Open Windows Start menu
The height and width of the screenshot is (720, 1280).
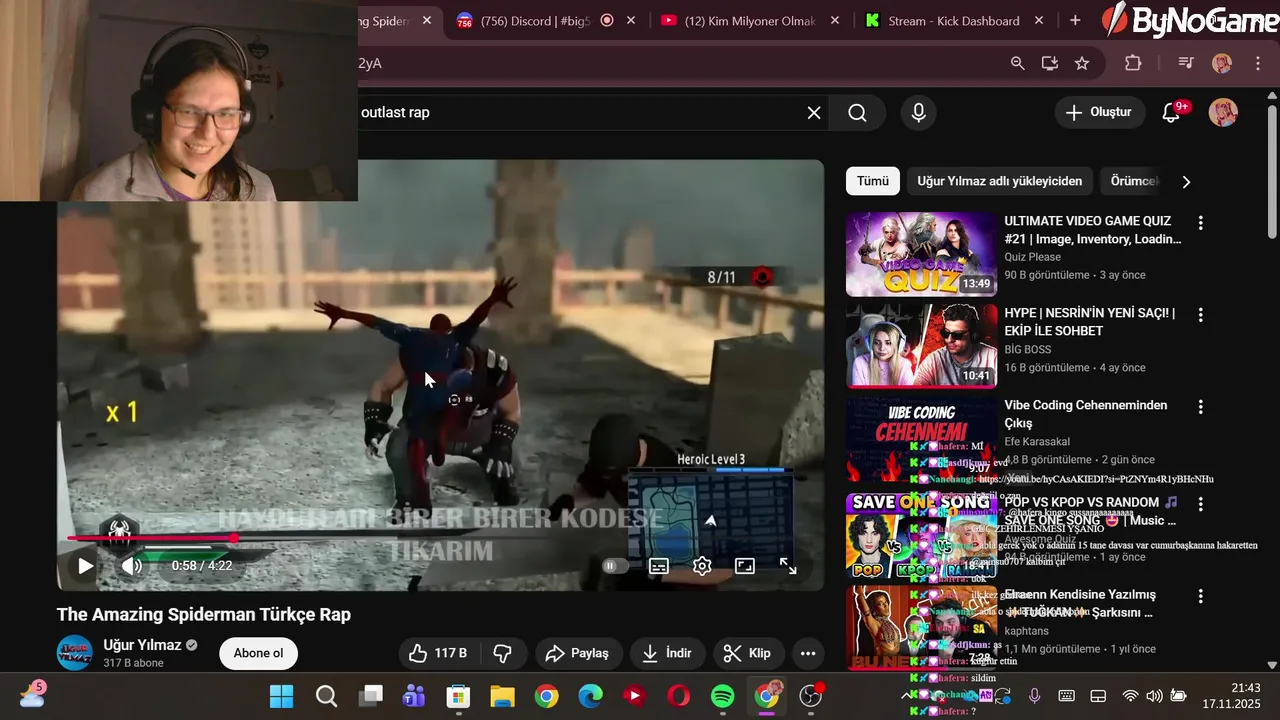coord(282,696)
